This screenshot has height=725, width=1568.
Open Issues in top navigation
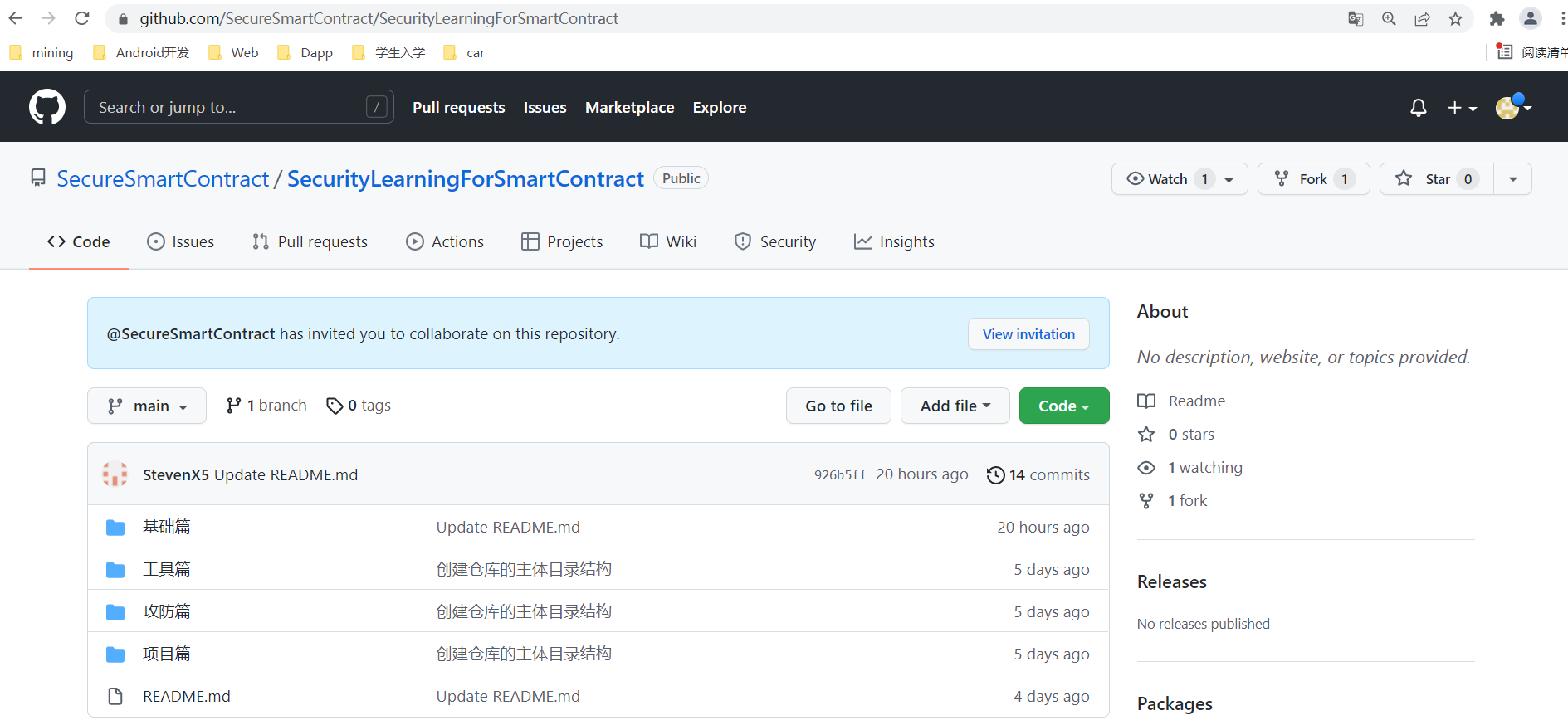pyautogui.click(x=545, y=107)
